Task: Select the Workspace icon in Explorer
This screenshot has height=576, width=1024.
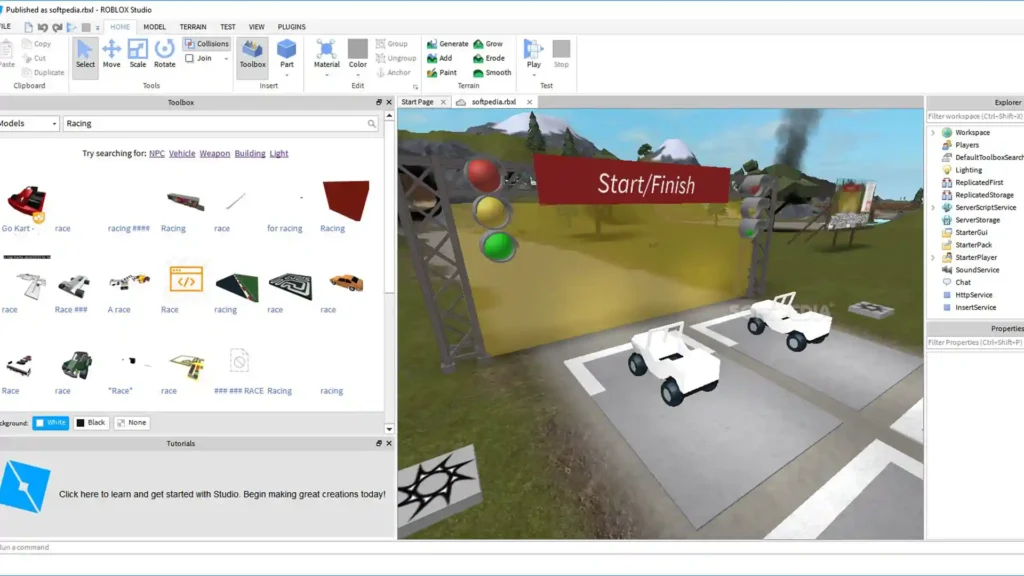Action: pyautogui.click(x=947, y=133)
